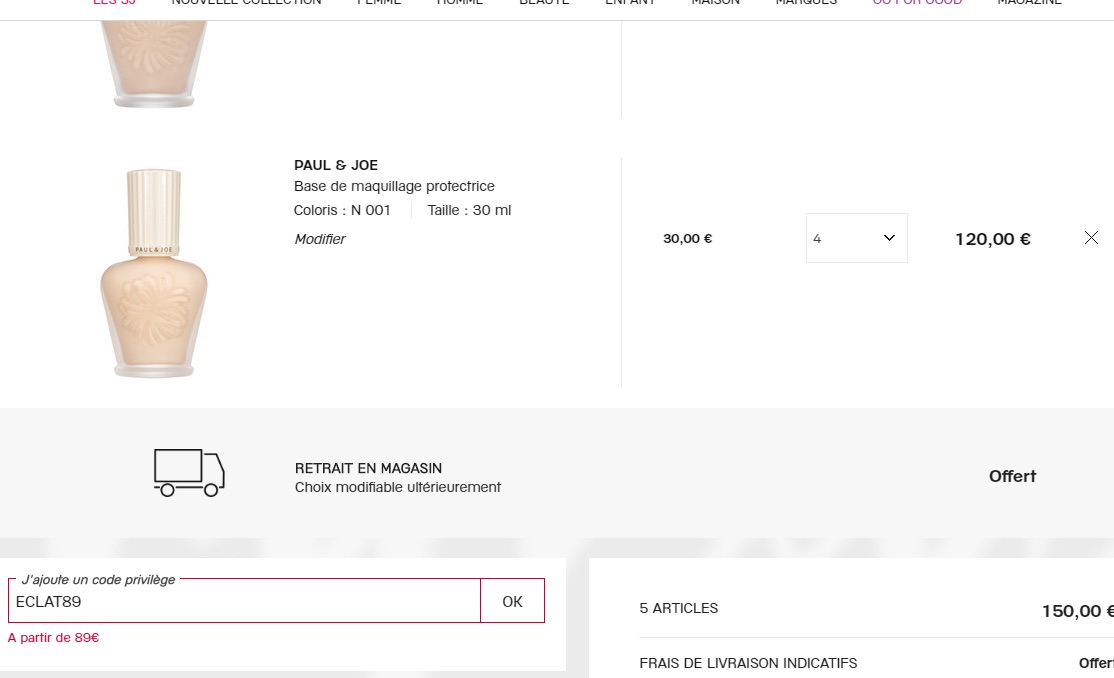Image resolution: width=1114 pixels, height=678 pixels.
Task: Remove Paul & Joe item with X icon
Action: coord(1091,238)
